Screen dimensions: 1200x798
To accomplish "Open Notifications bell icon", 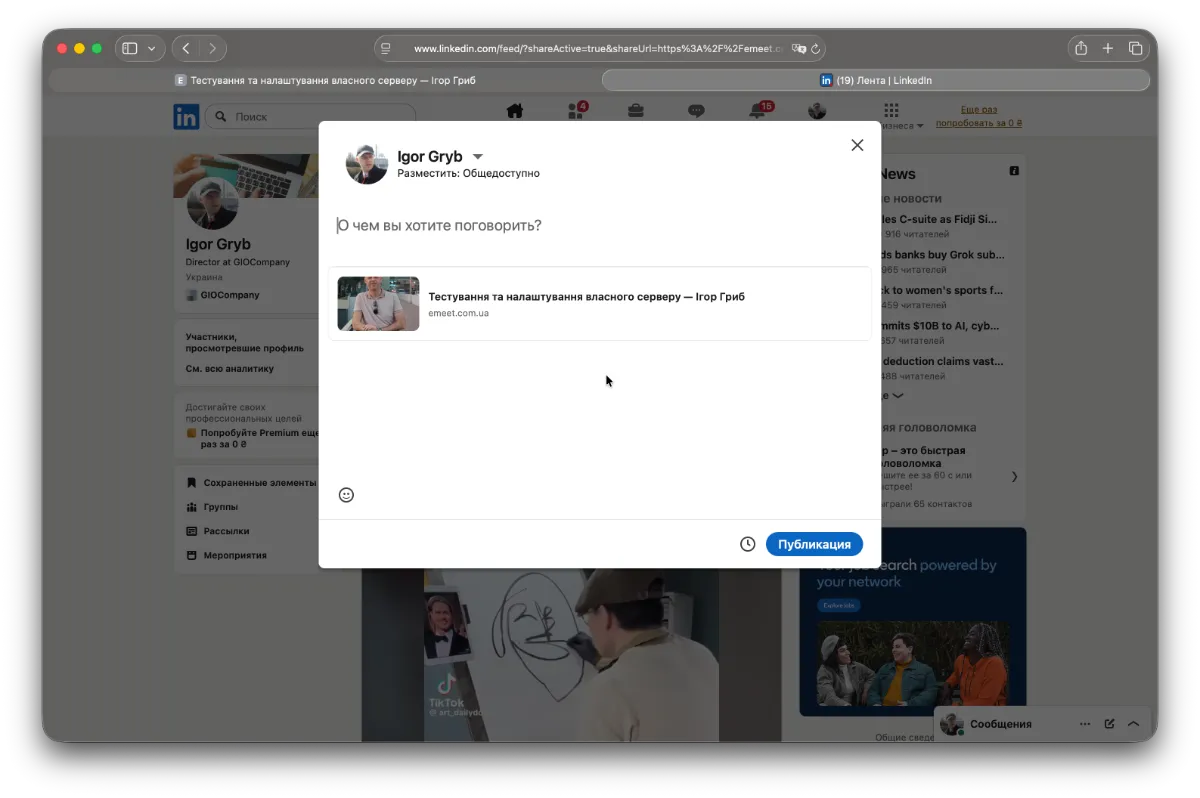I will (757, 111).
